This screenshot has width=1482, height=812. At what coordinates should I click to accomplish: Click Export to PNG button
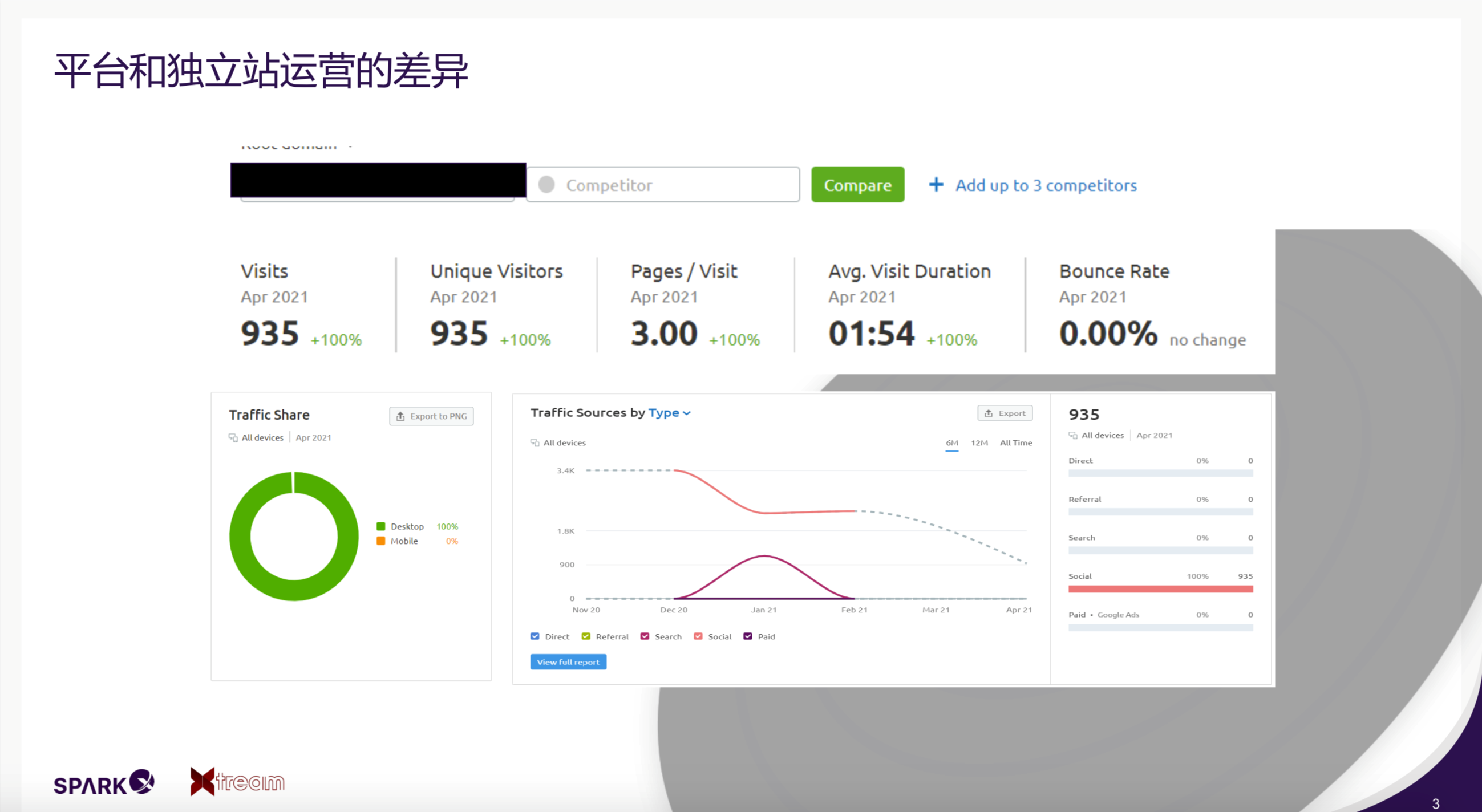click(x=431, y=416)
